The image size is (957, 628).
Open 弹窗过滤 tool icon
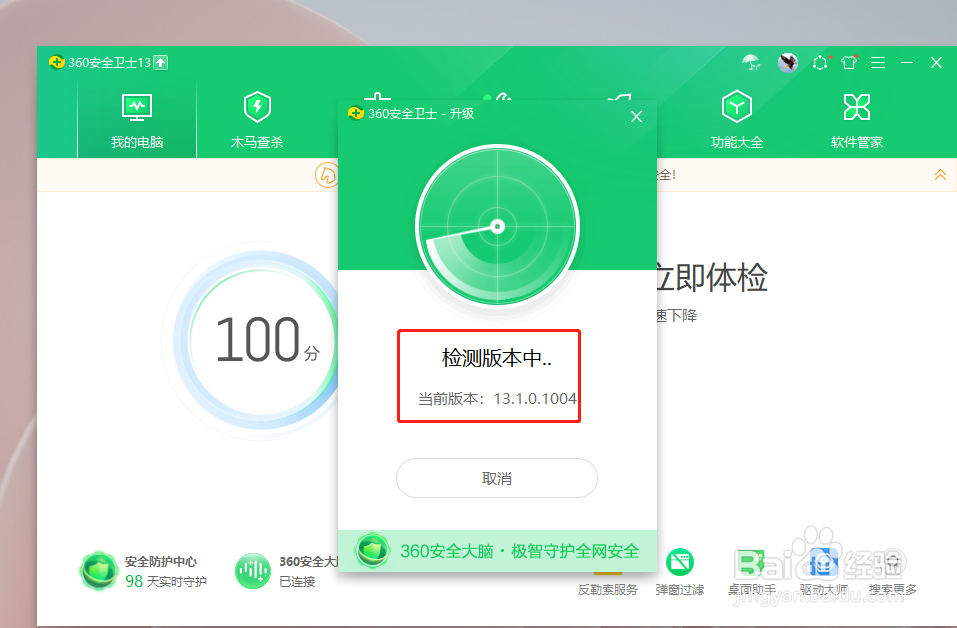pyautogui.click(x=680, y=563)
